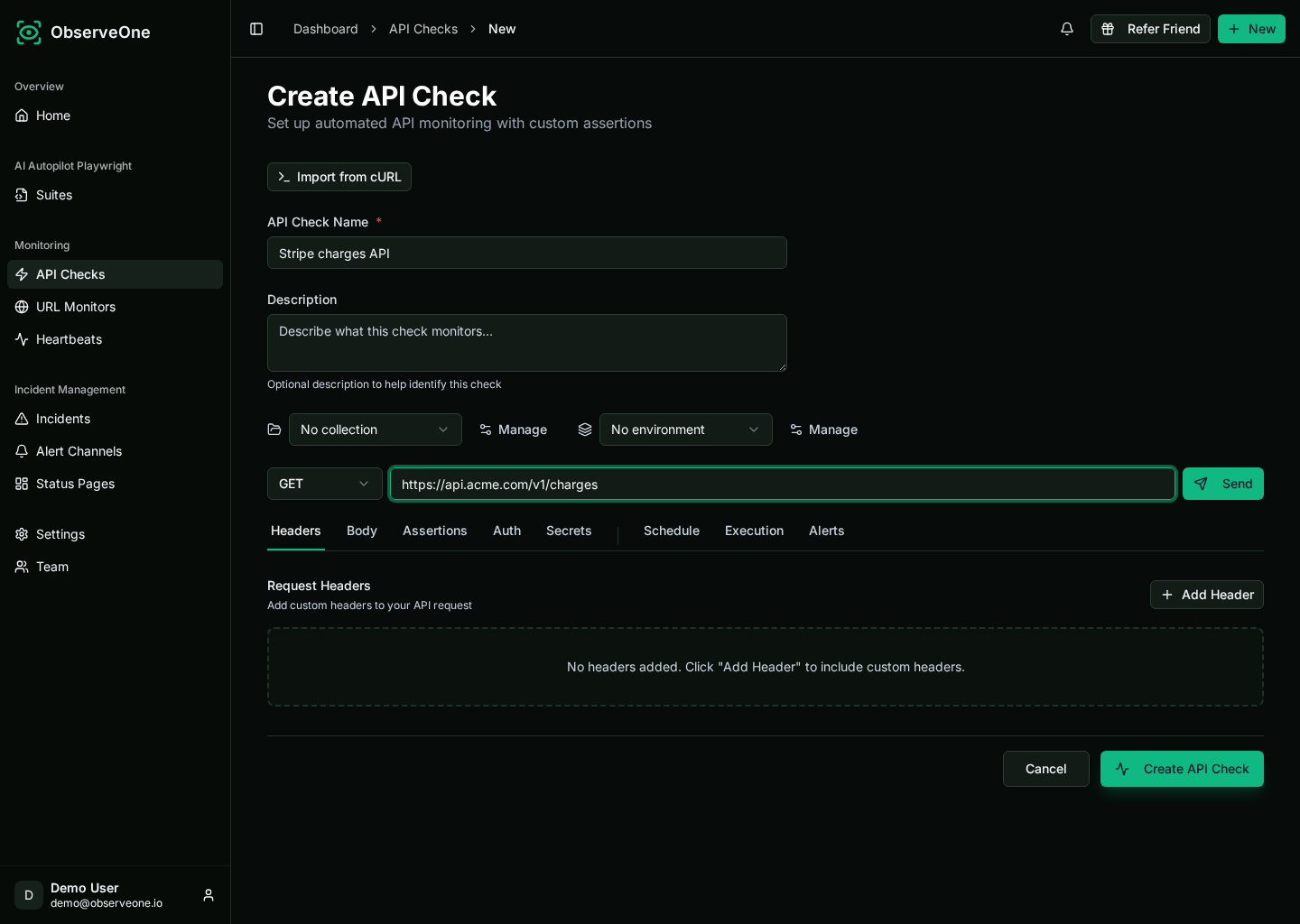The image size is (1300, 924).
Task: Click the environment layers icon
Action: (585, 430)
